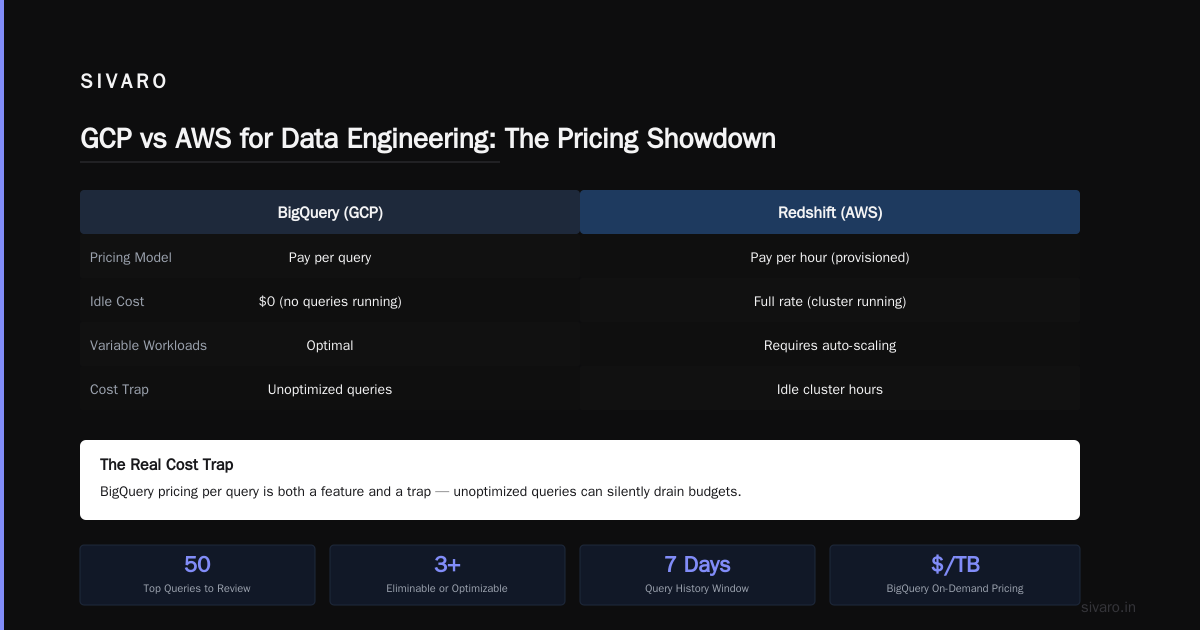Click the '50 Top Queries to Review' card
Viewport: 1200px width, 630px height.
(197, 575)
